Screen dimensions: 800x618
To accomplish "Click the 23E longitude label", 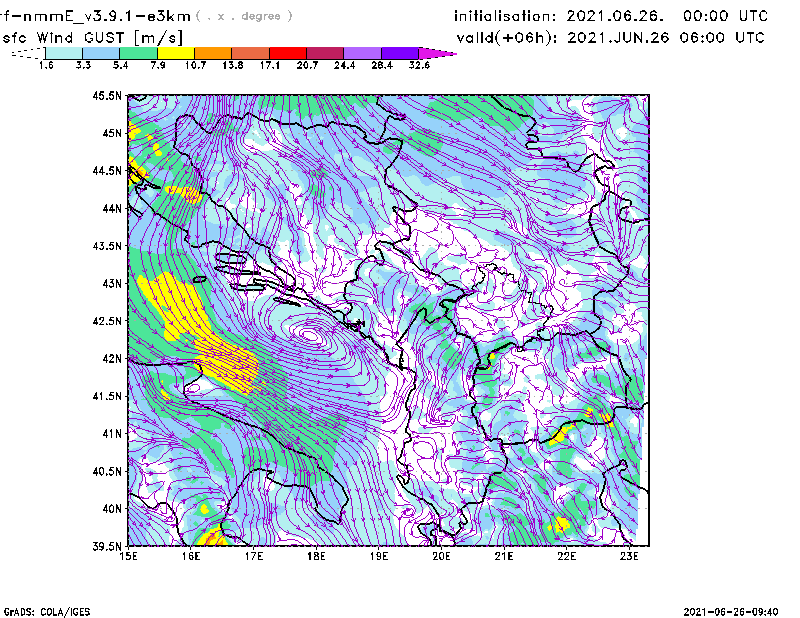I will click(629, 556).
